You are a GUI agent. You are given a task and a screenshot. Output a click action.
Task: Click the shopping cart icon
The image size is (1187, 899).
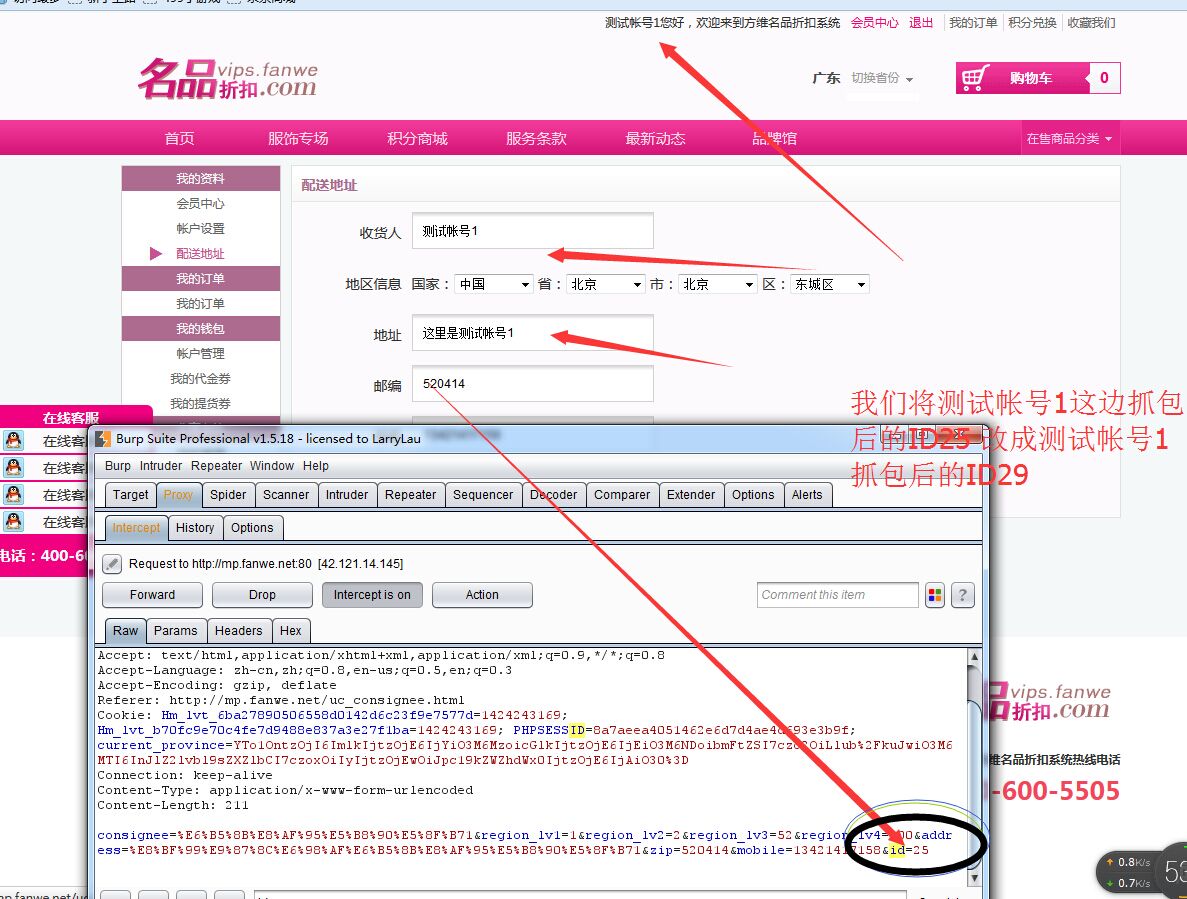click(975, 78)
